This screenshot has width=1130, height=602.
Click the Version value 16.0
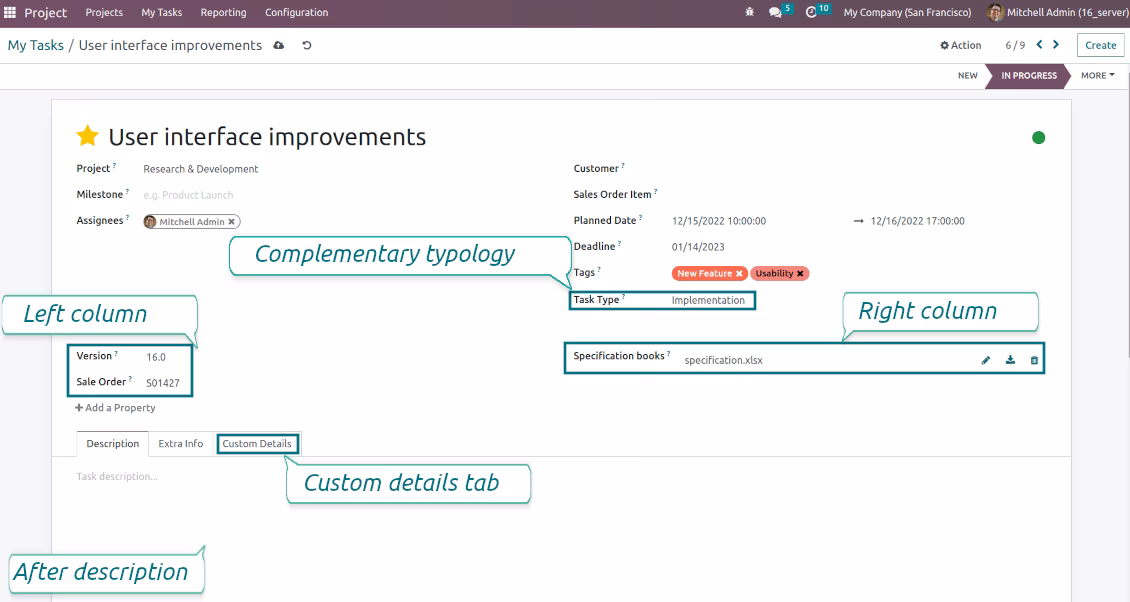pos(156,358)
